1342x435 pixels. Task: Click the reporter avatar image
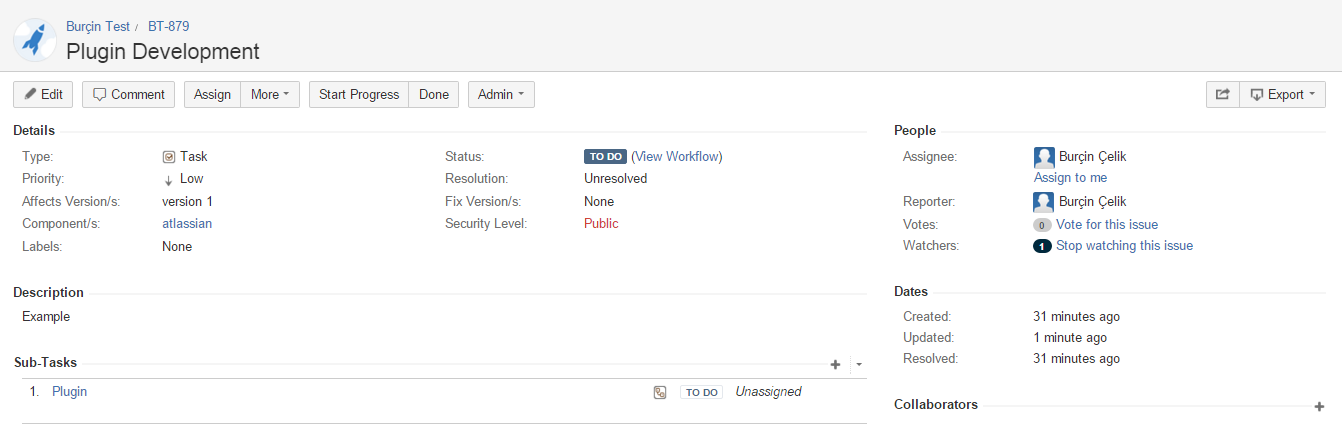click(1044, 202)
